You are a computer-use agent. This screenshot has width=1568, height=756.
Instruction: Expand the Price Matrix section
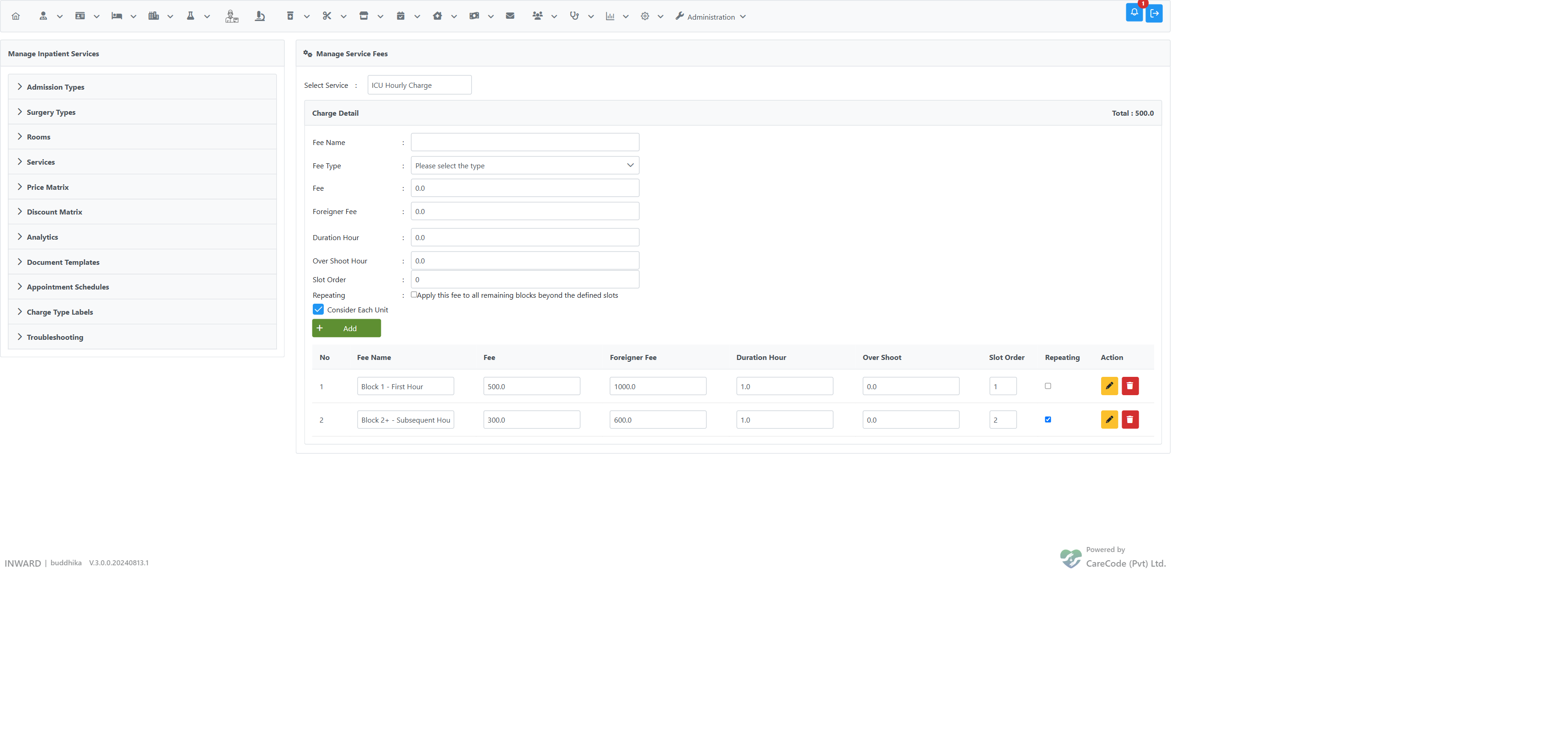tap(142, 187)
